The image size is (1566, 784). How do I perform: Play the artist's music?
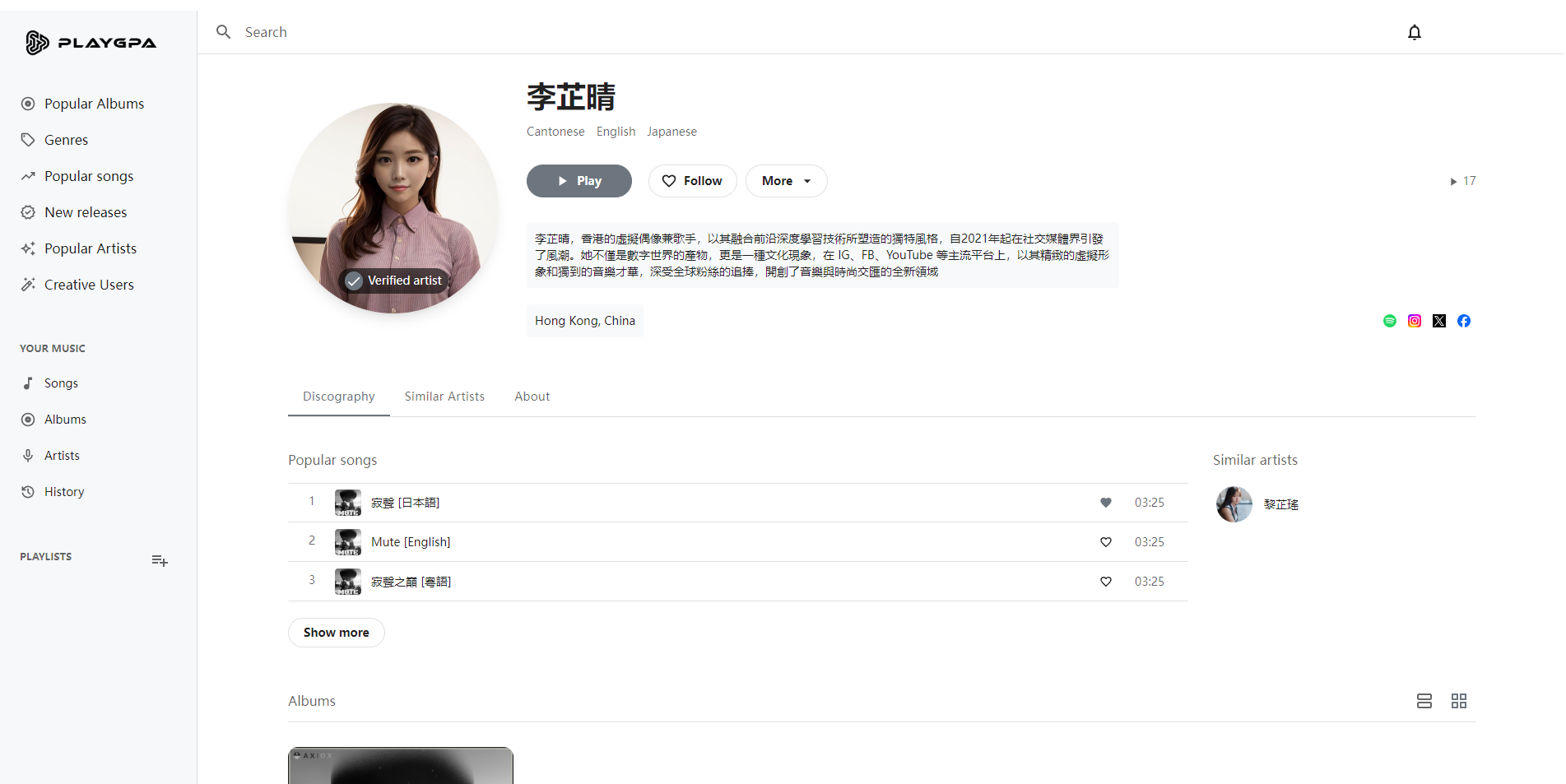[x=579, y=181]
